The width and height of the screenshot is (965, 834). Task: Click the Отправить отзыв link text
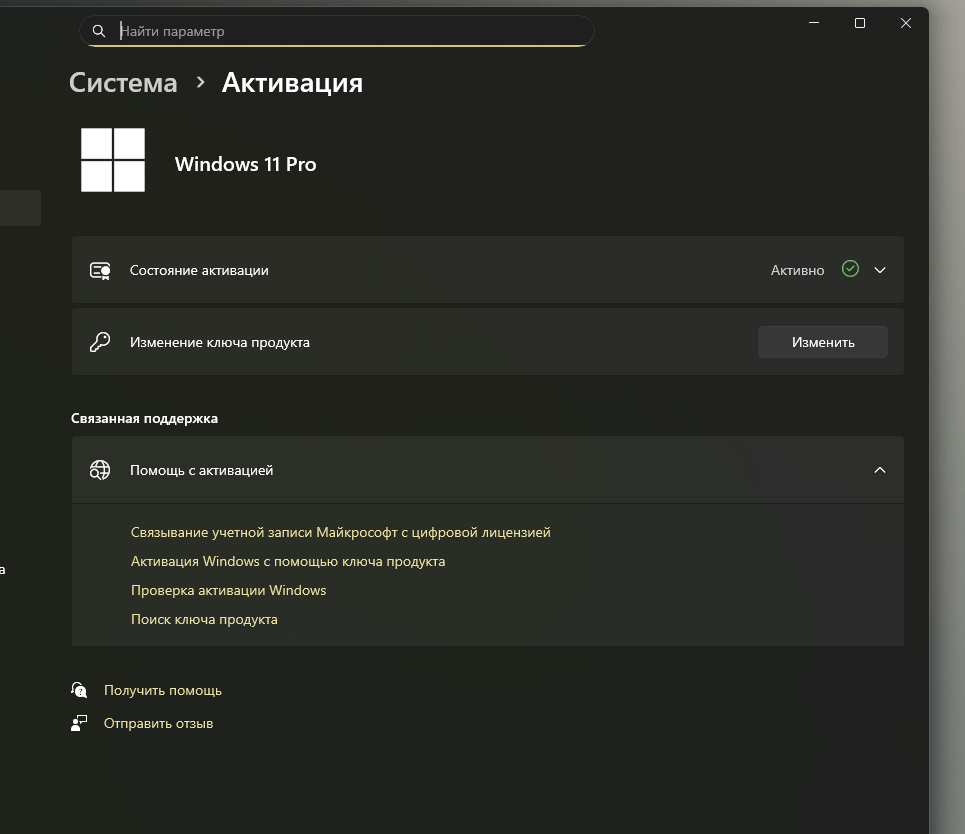point(158,723)
